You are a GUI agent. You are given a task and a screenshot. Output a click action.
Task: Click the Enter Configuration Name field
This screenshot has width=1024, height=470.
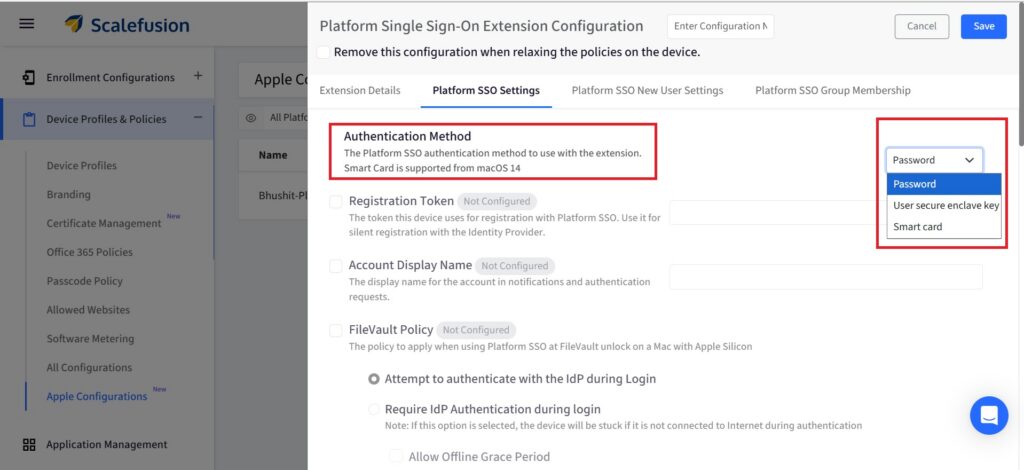(x=720, y=26)
